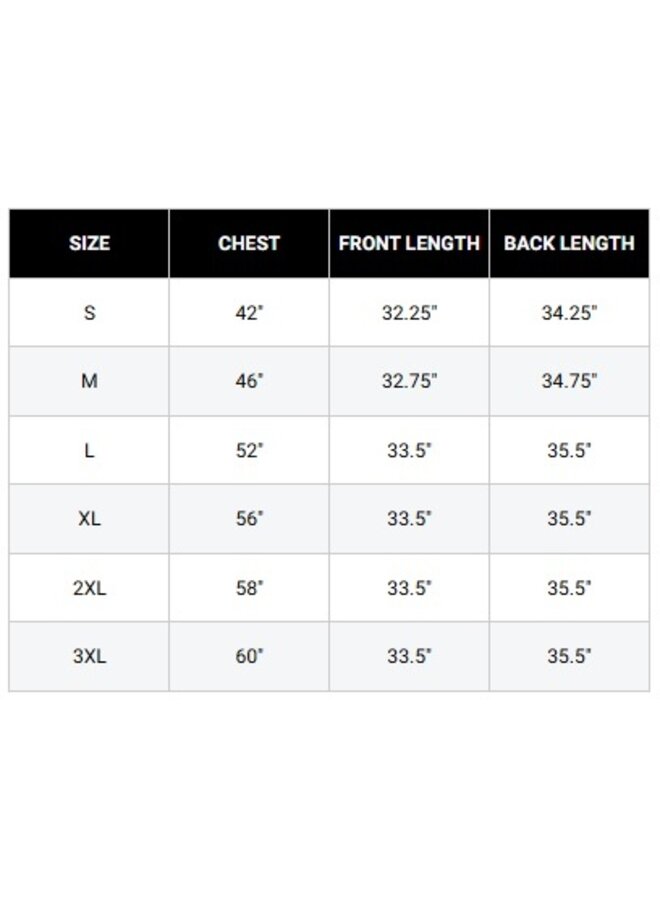Select the XL size row label
660x900 pixels.
pos(89,519)
